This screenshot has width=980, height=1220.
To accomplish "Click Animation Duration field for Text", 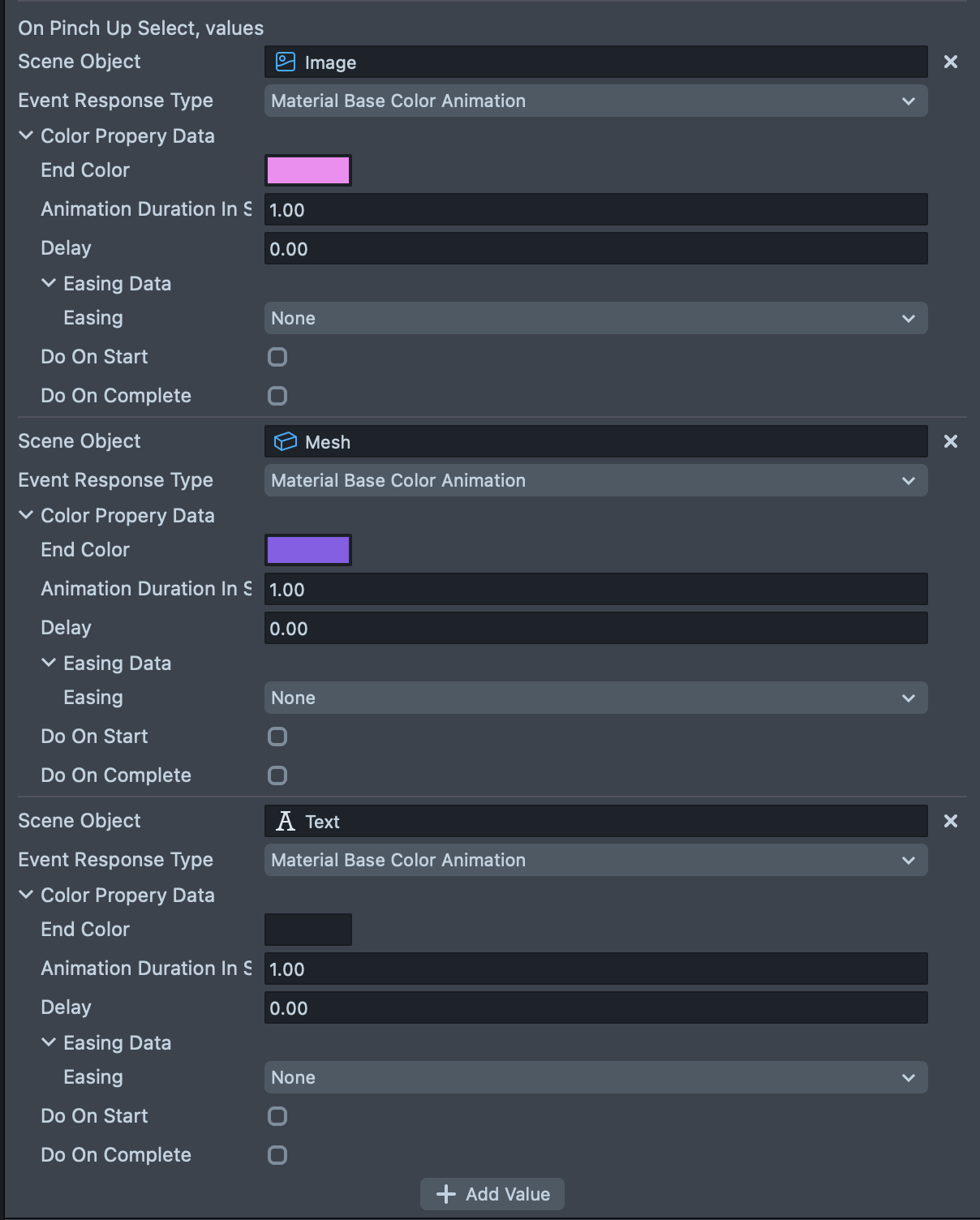I will (595, 969).
